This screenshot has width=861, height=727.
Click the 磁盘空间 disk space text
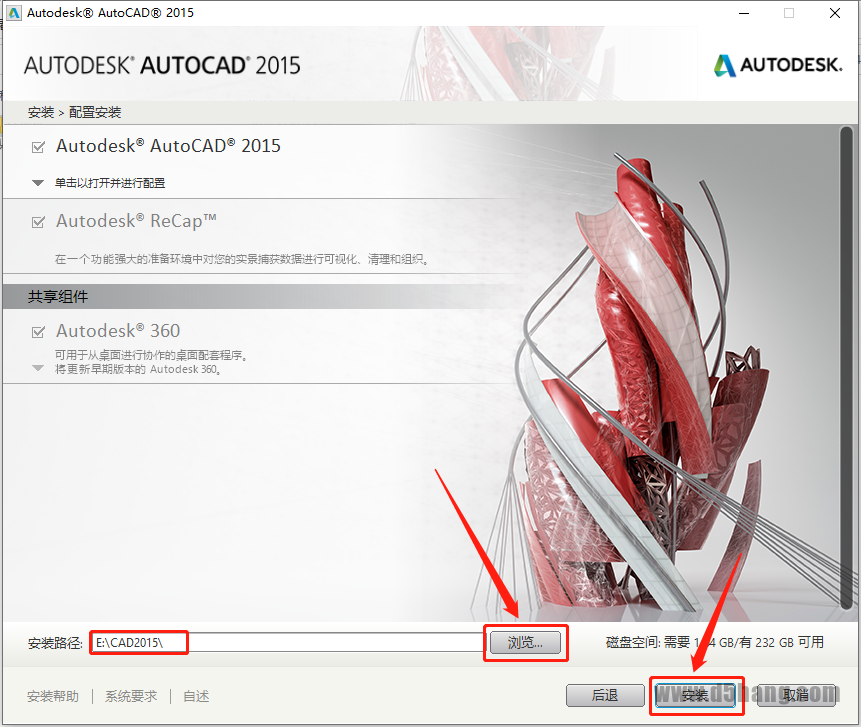(x=714, y=642)
